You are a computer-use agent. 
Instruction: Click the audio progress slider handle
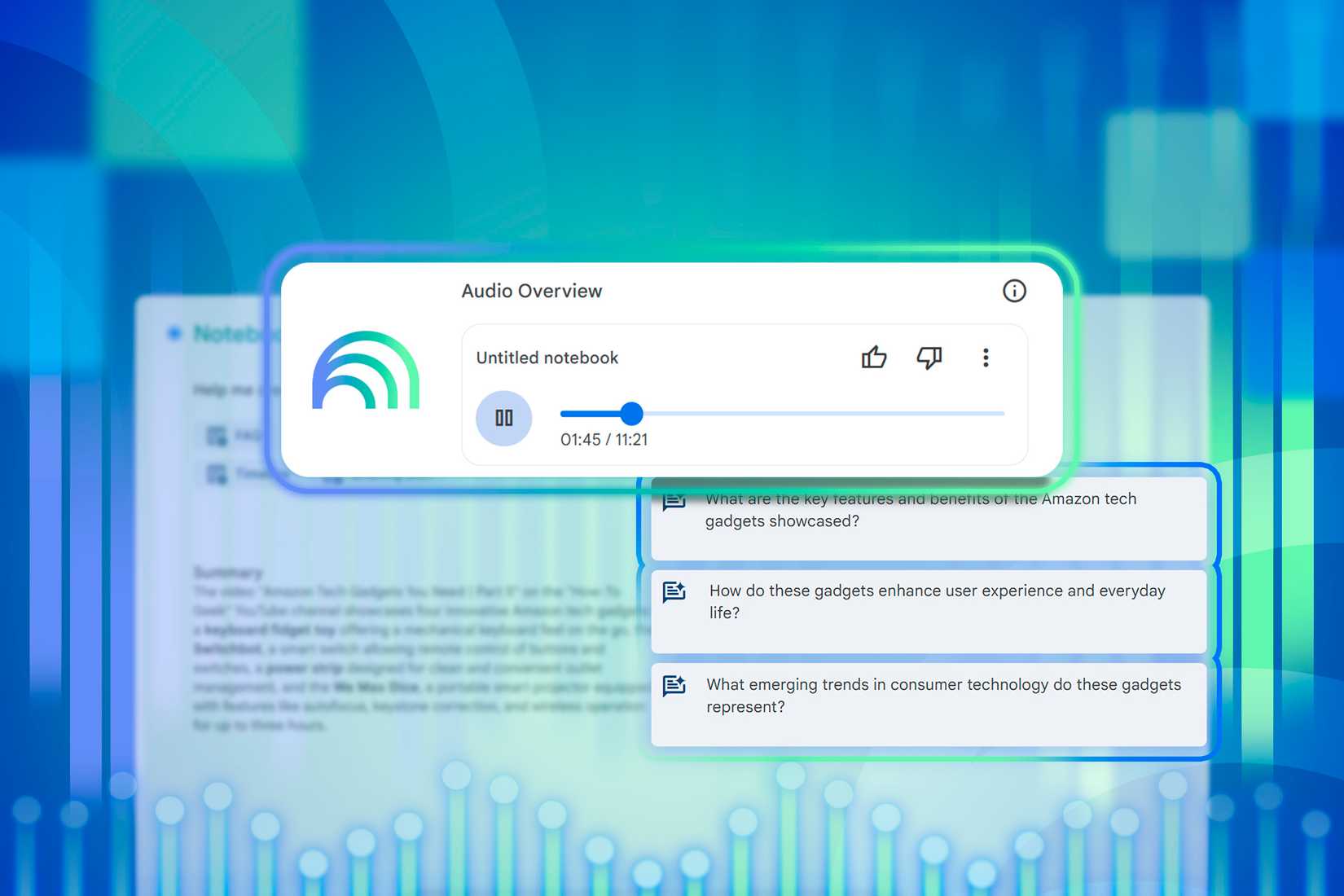click(x=631, y=414)
